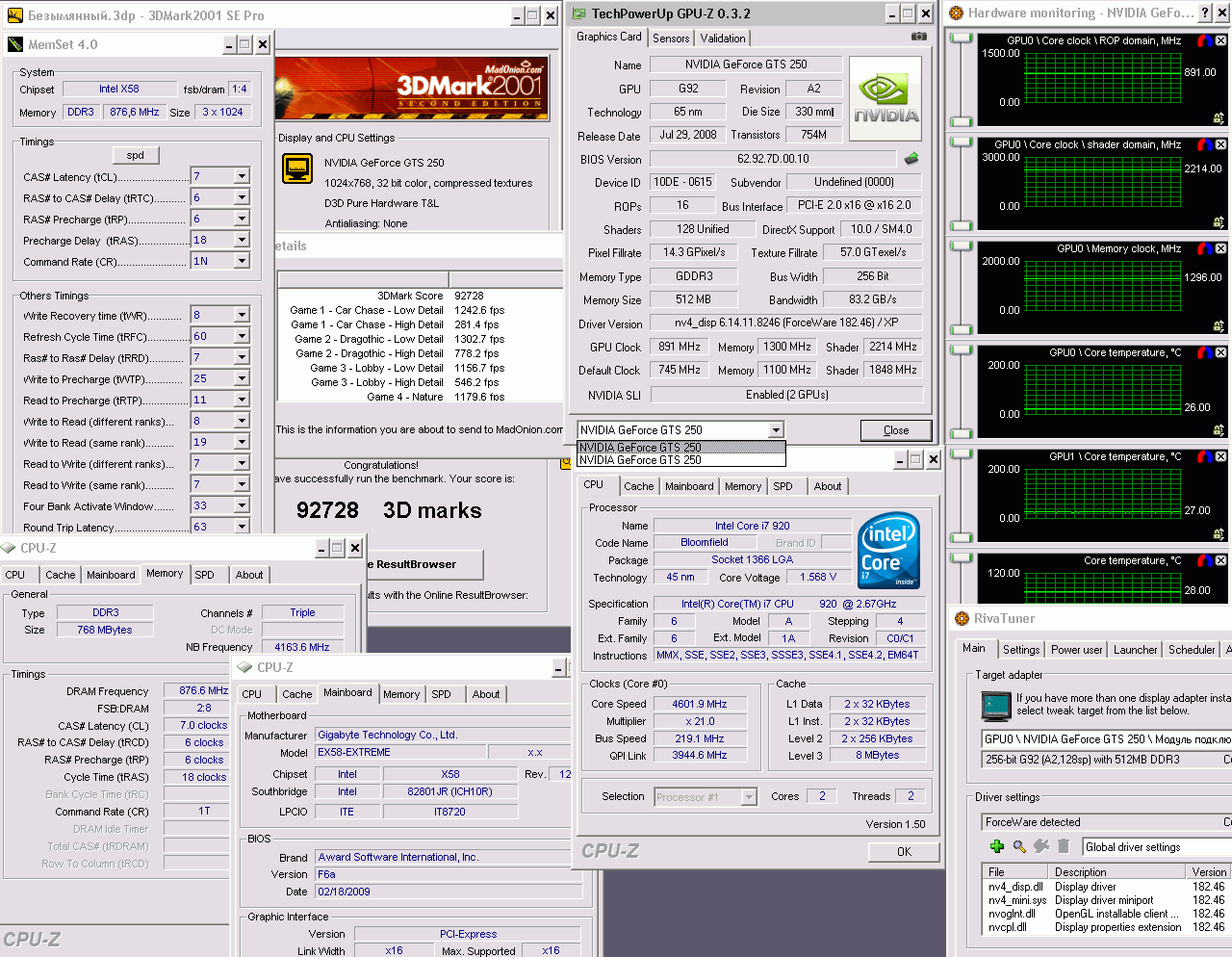Click top range handle of GPU0 Memory clock graph
1232x957 pixels.
pos(961,246)
